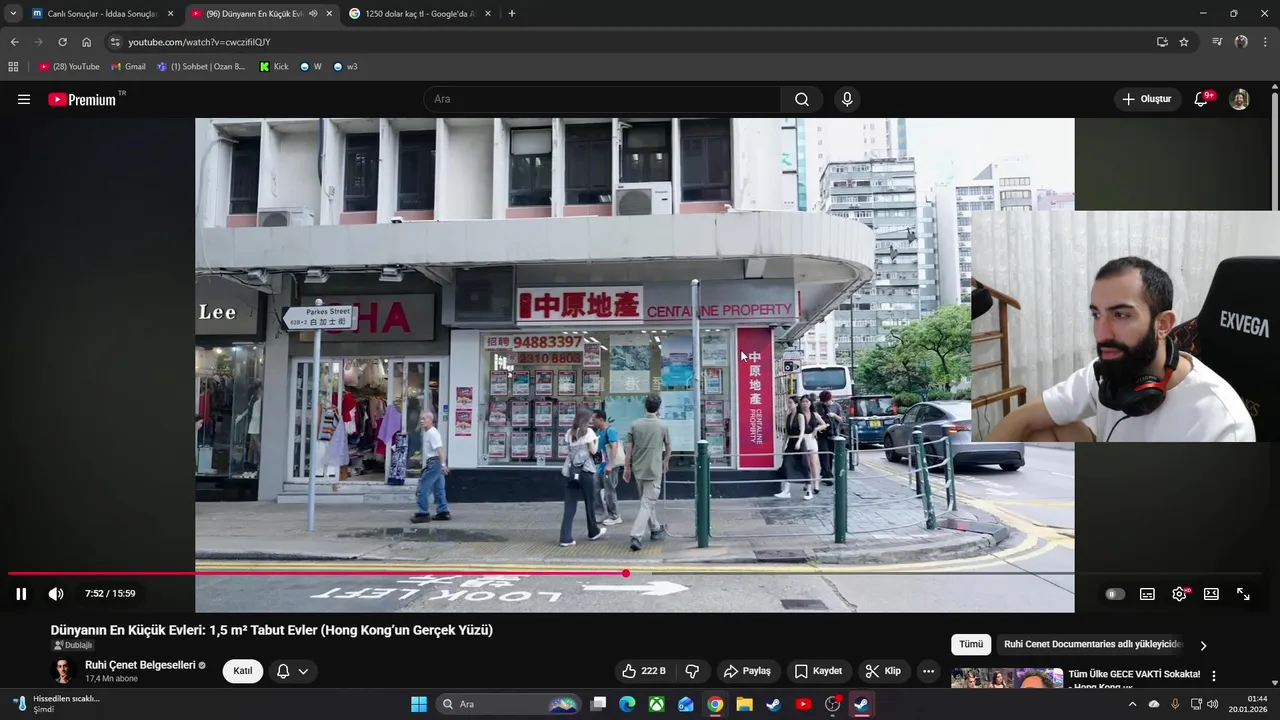Open Chrome three-dot menu
The width and height of the screenshot is (1280, 720).
[1265, 42]
